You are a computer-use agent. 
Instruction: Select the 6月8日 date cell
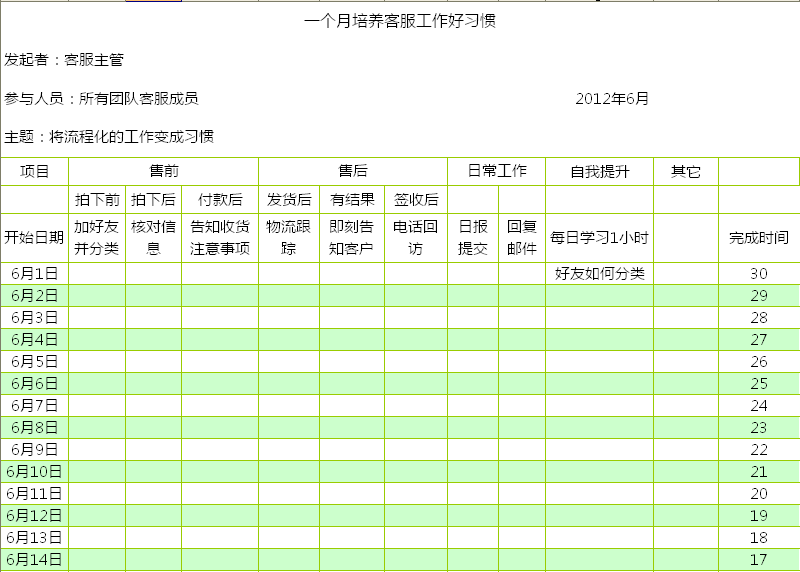[34, 428]
